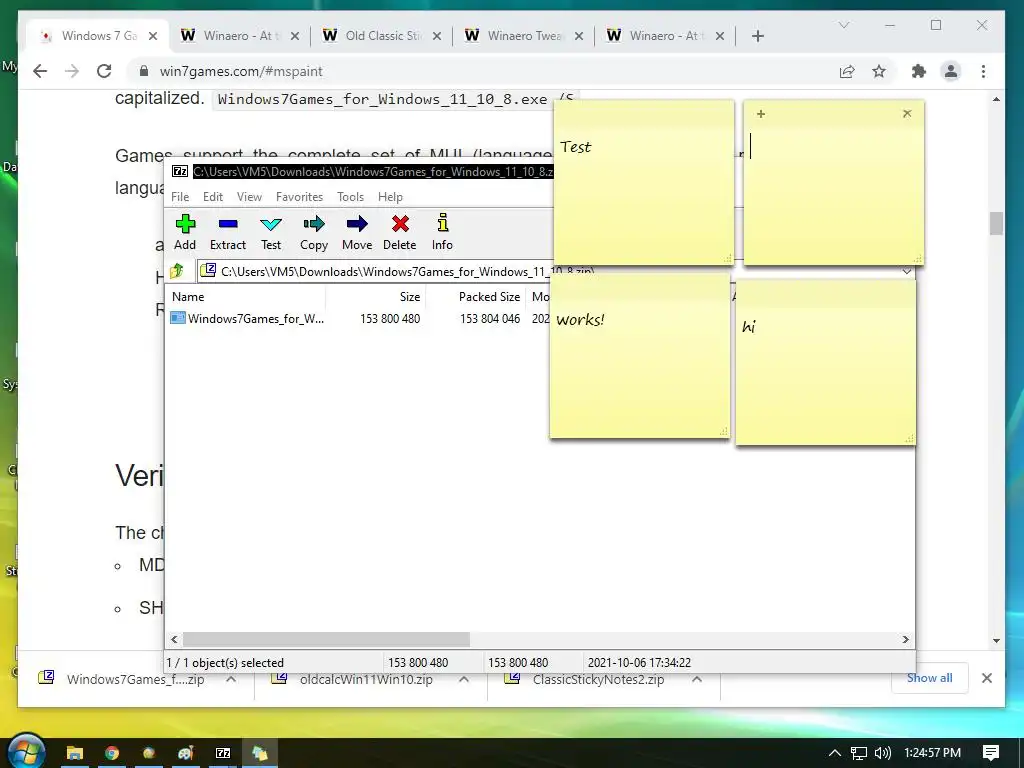1024x768 pixels.
Task: Click the horizontal scrollbar thumb in 7-Zip
Action: point(326,639)
